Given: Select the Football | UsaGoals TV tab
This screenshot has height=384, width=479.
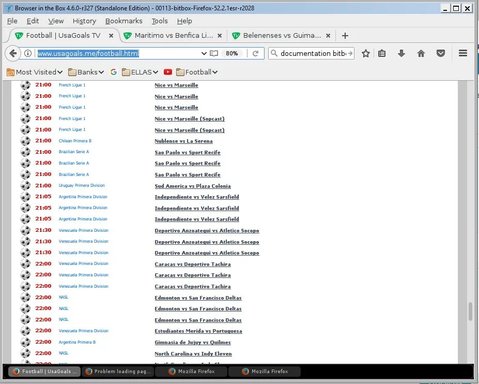Looking at the screenshot, I should click(x=63, y=36).
